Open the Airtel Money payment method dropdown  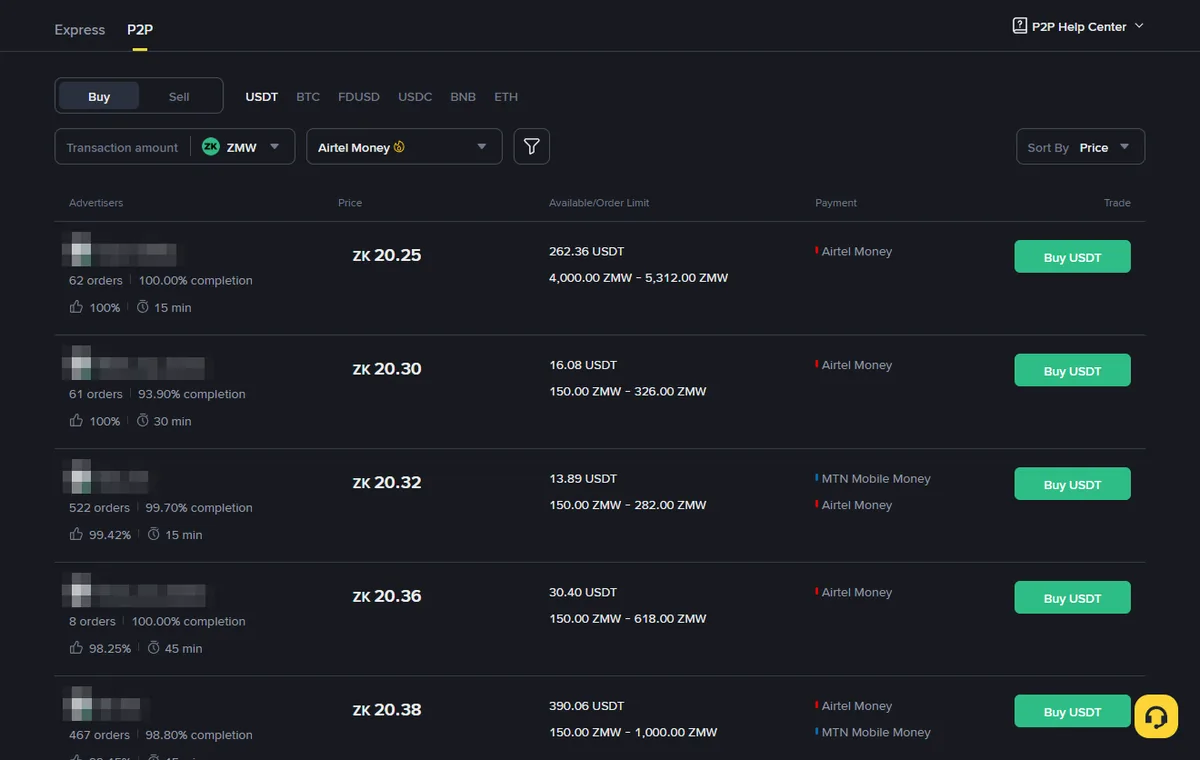(404, 147)
